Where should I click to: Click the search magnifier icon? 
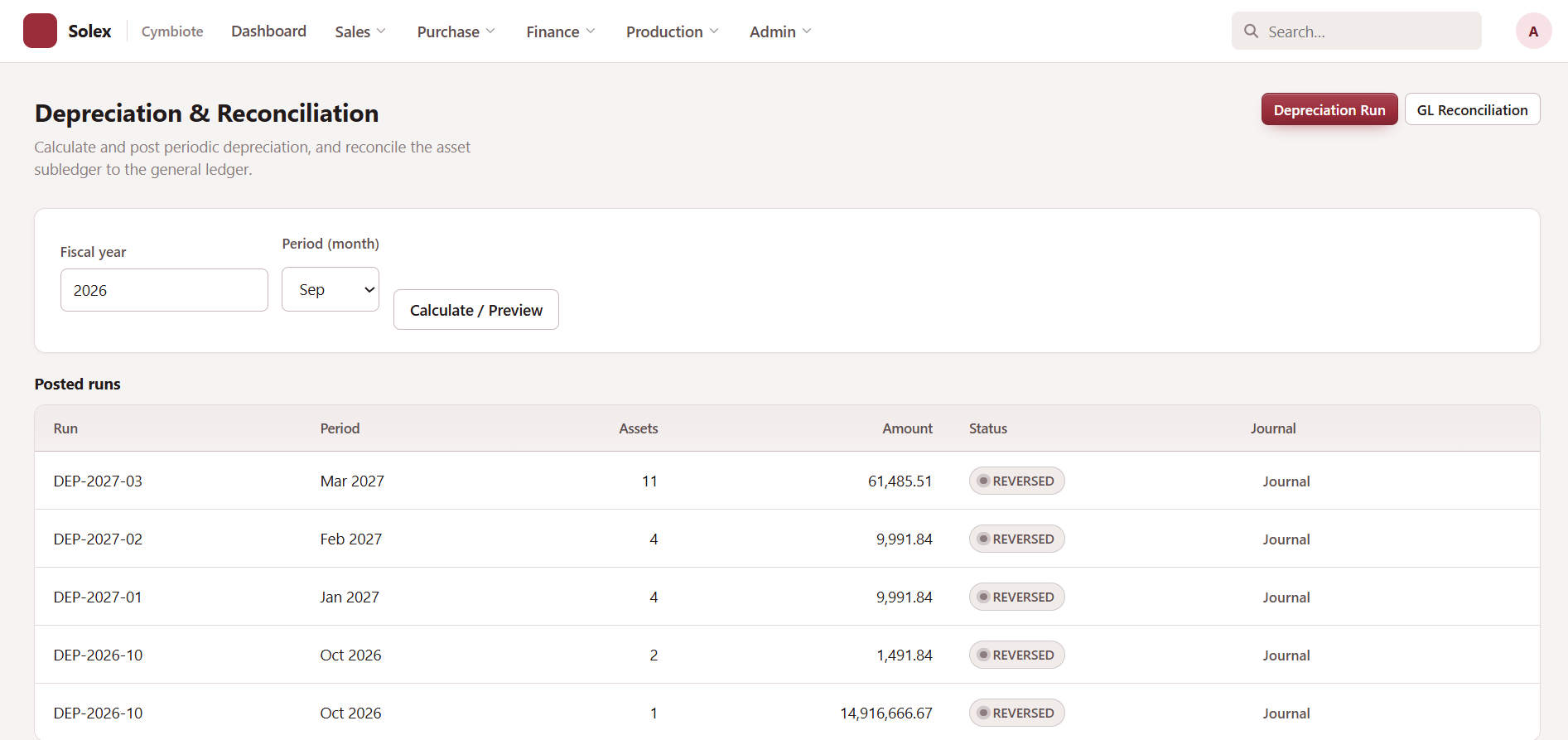click(x=1251, y=31)
